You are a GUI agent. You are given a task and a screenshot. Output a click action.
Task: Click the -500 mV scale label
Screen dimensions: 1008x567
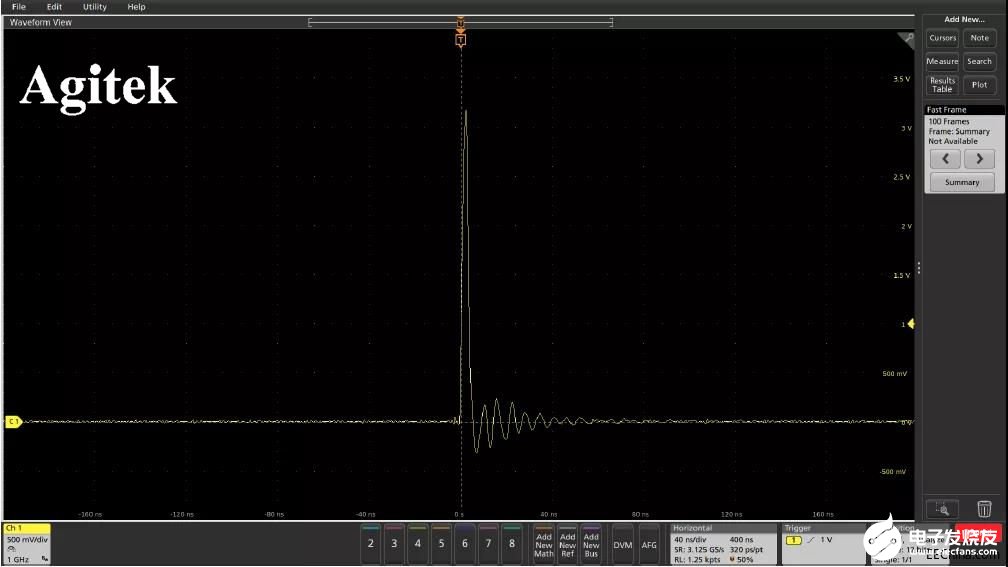pos(893,472)
